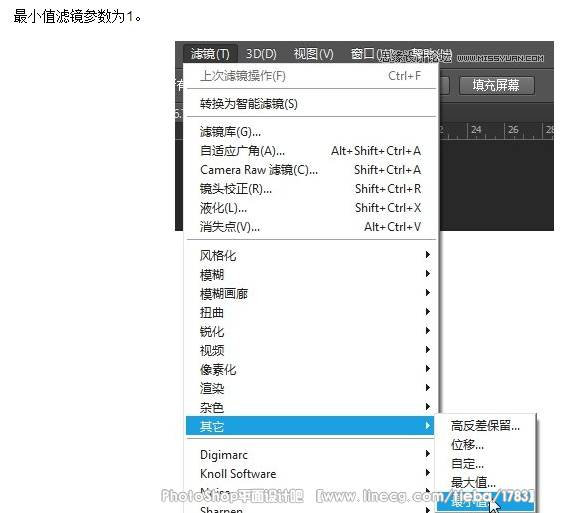Expand the Knoll Software submenu
Image resolution: width=585 pixels, height=513 pixels.
311,474
